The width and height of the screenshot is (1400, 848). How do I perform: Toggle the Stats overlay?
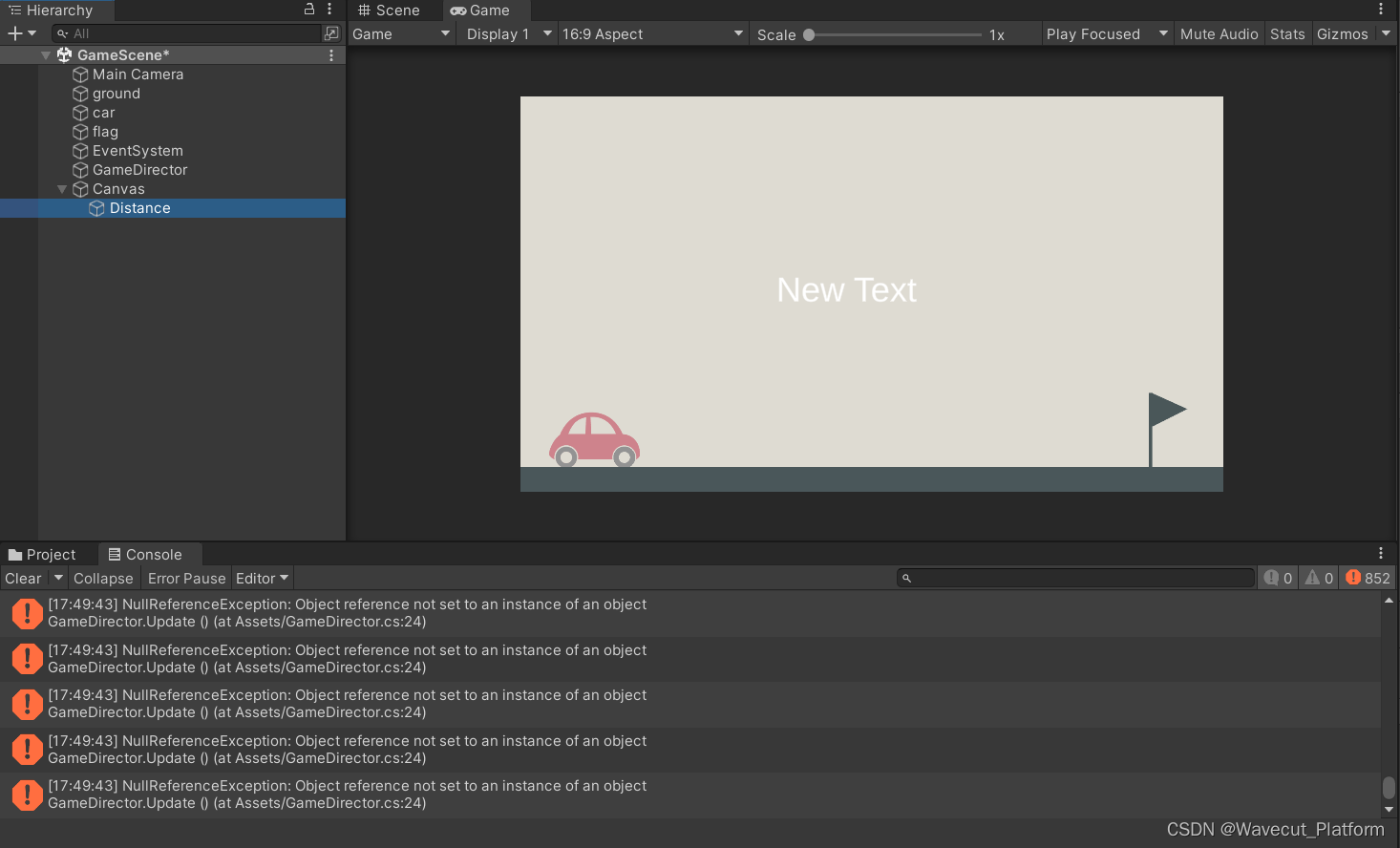(1287, 34)
